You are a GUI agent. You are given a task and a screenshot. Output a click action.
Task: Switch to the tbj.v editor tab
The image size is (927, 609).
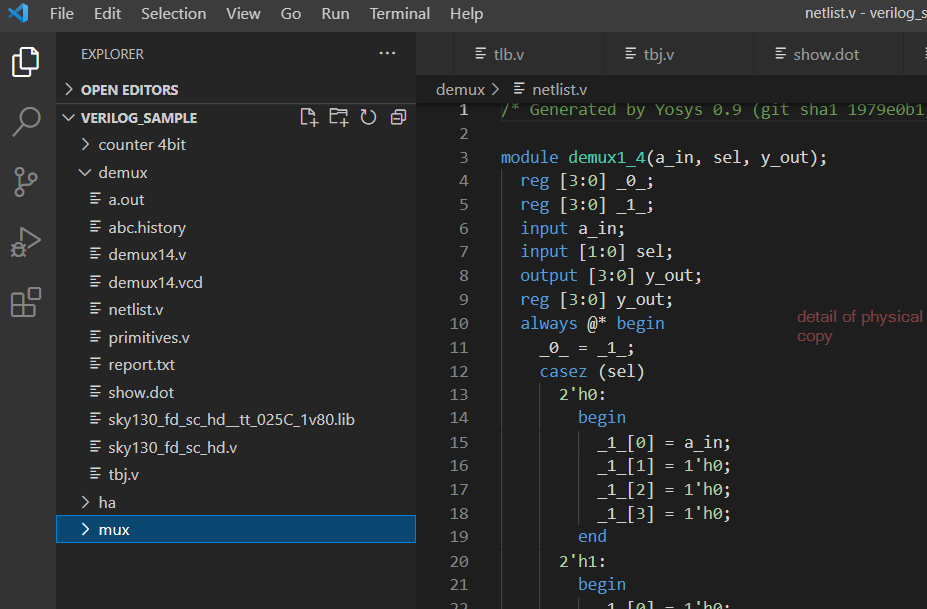(x=678, y=54)
